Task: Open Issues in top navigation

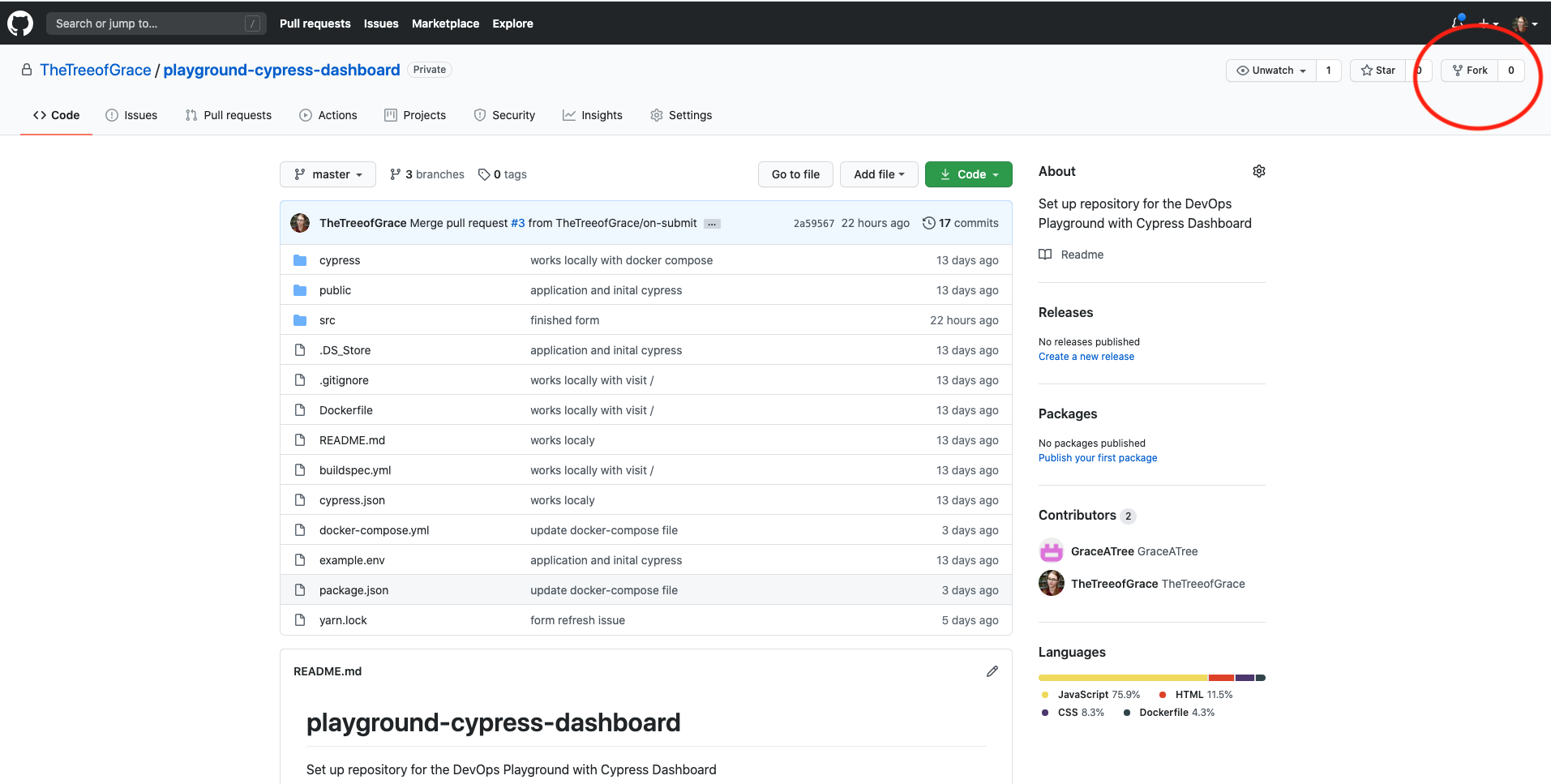Action: coord(381,24)
